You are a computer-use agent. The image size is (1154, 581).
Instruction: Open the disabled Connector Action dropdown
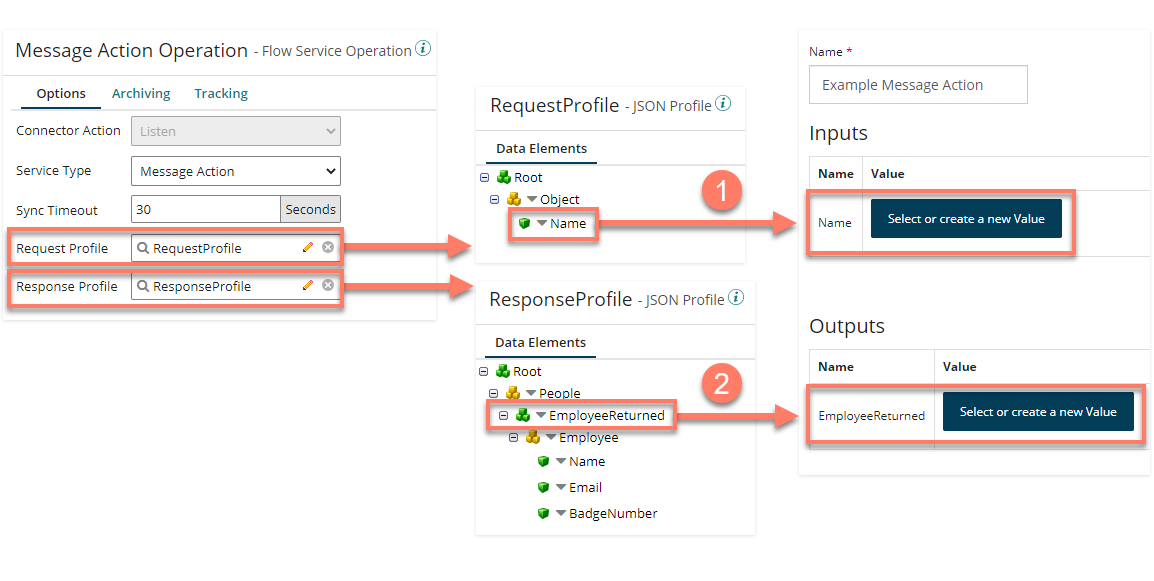pyautogui.click(x=236, y=131)
